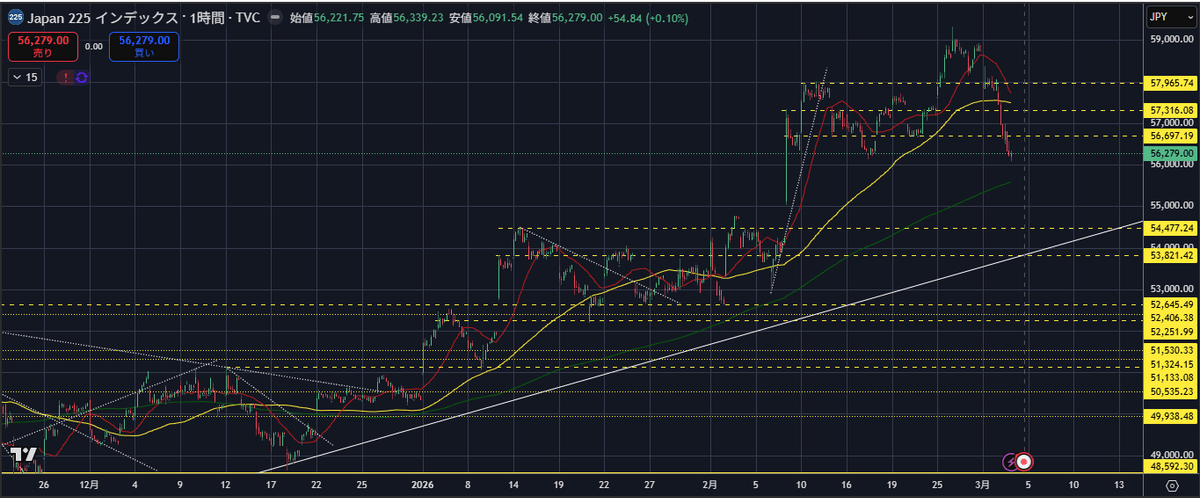Click the red exclamation warning indicator icon
1200x498 pixels.
(x=66, y=77)
